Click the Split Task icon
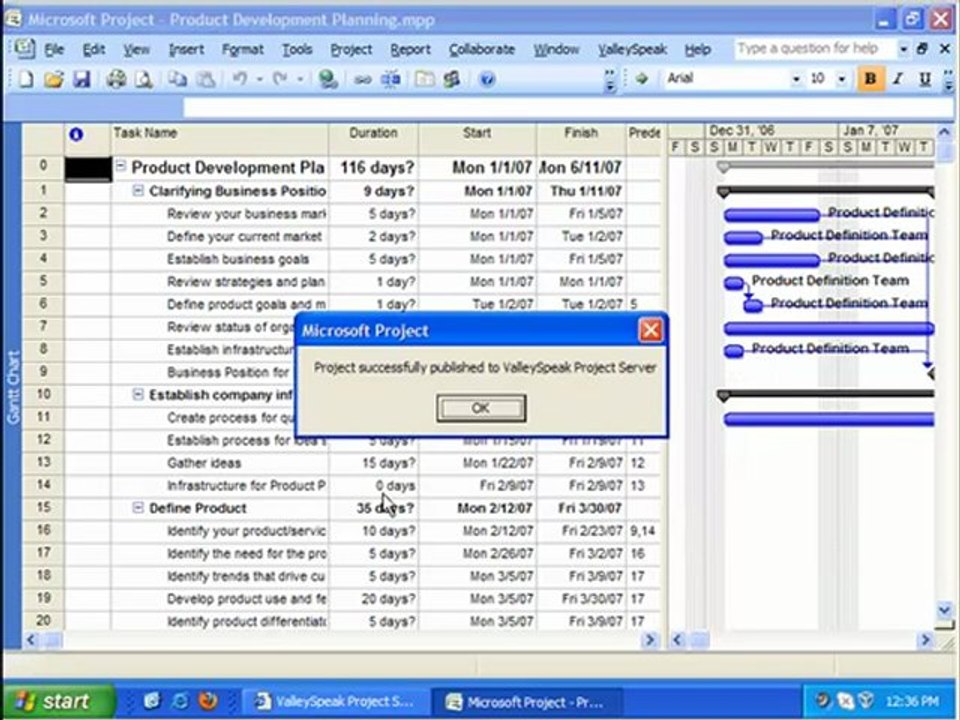Viewport: 960px width, 720px height. (x=391, y=79)
